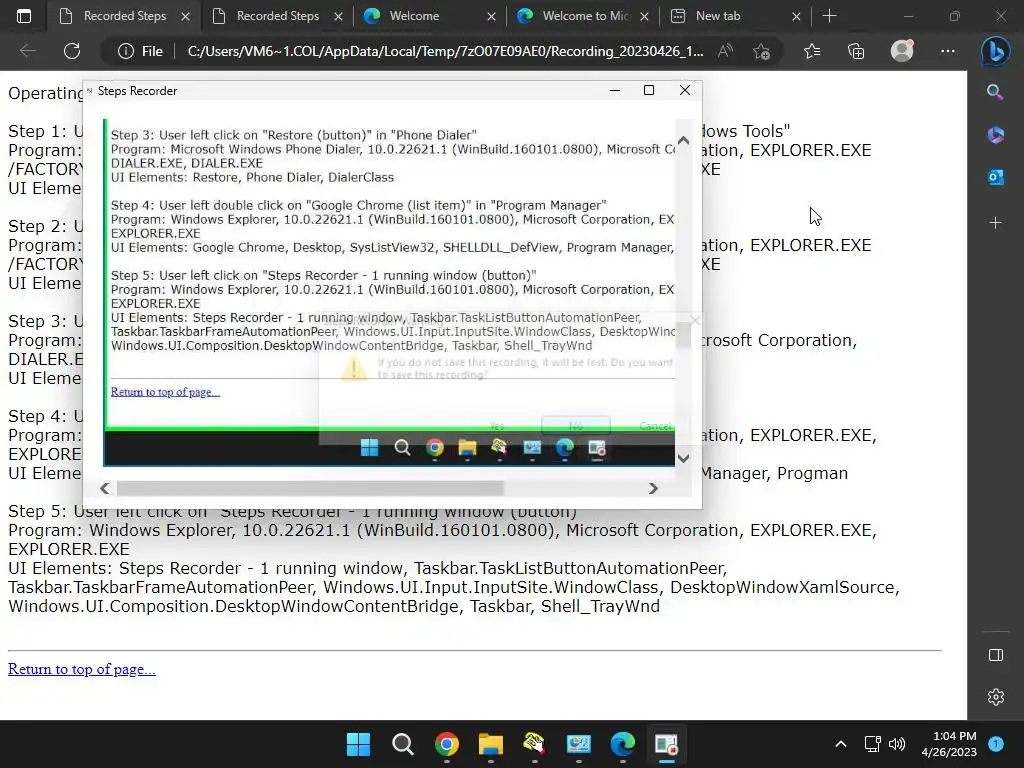Show hidden system tray icons
Image resolution: width=1024 pixels, height=768 pixels.
click(x=840, y=744)
